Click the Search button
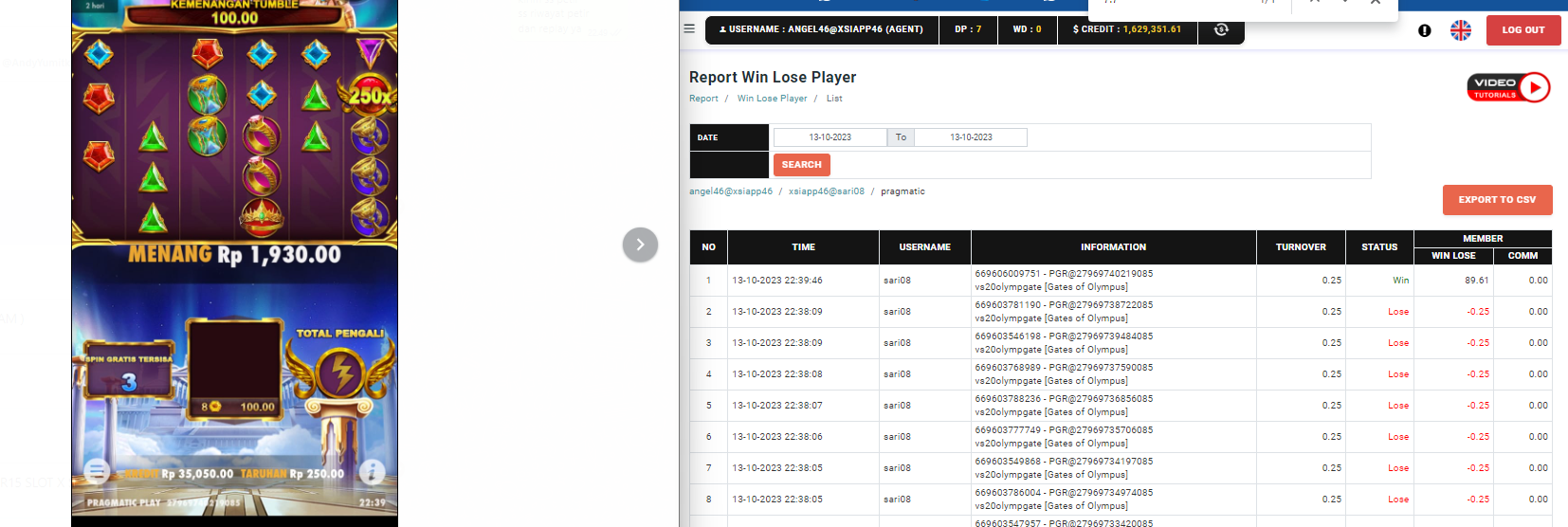The height and width of the screenshot is (527, 1568). (801, 165)
